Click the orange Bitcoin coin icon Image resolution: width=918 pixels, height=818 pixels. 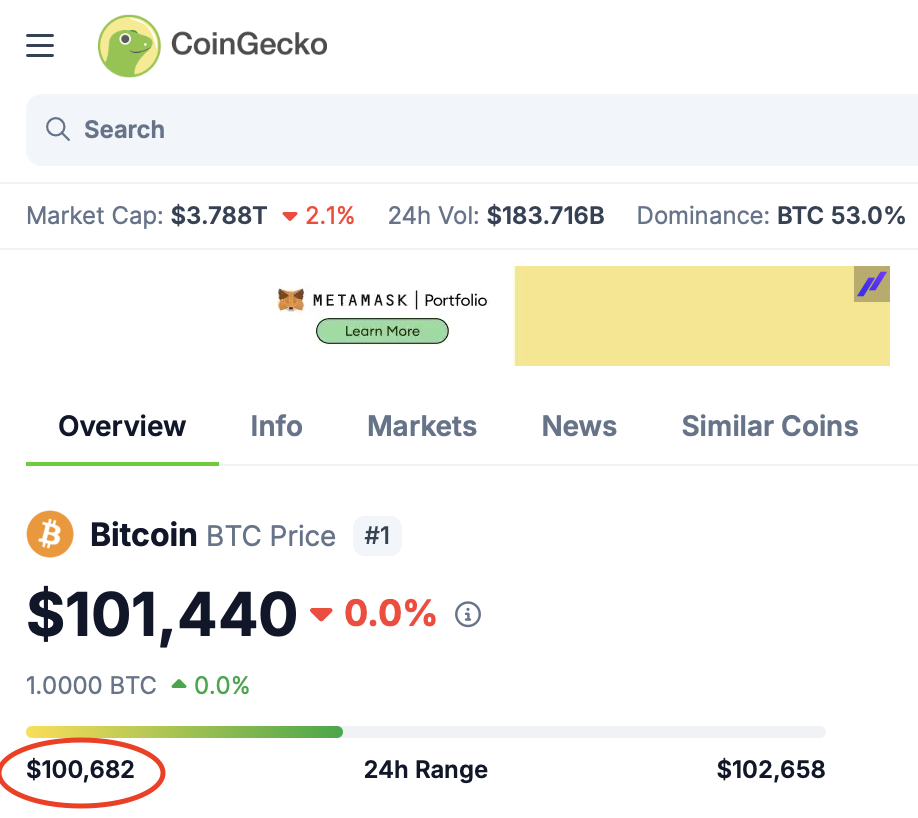pos(50,535)
